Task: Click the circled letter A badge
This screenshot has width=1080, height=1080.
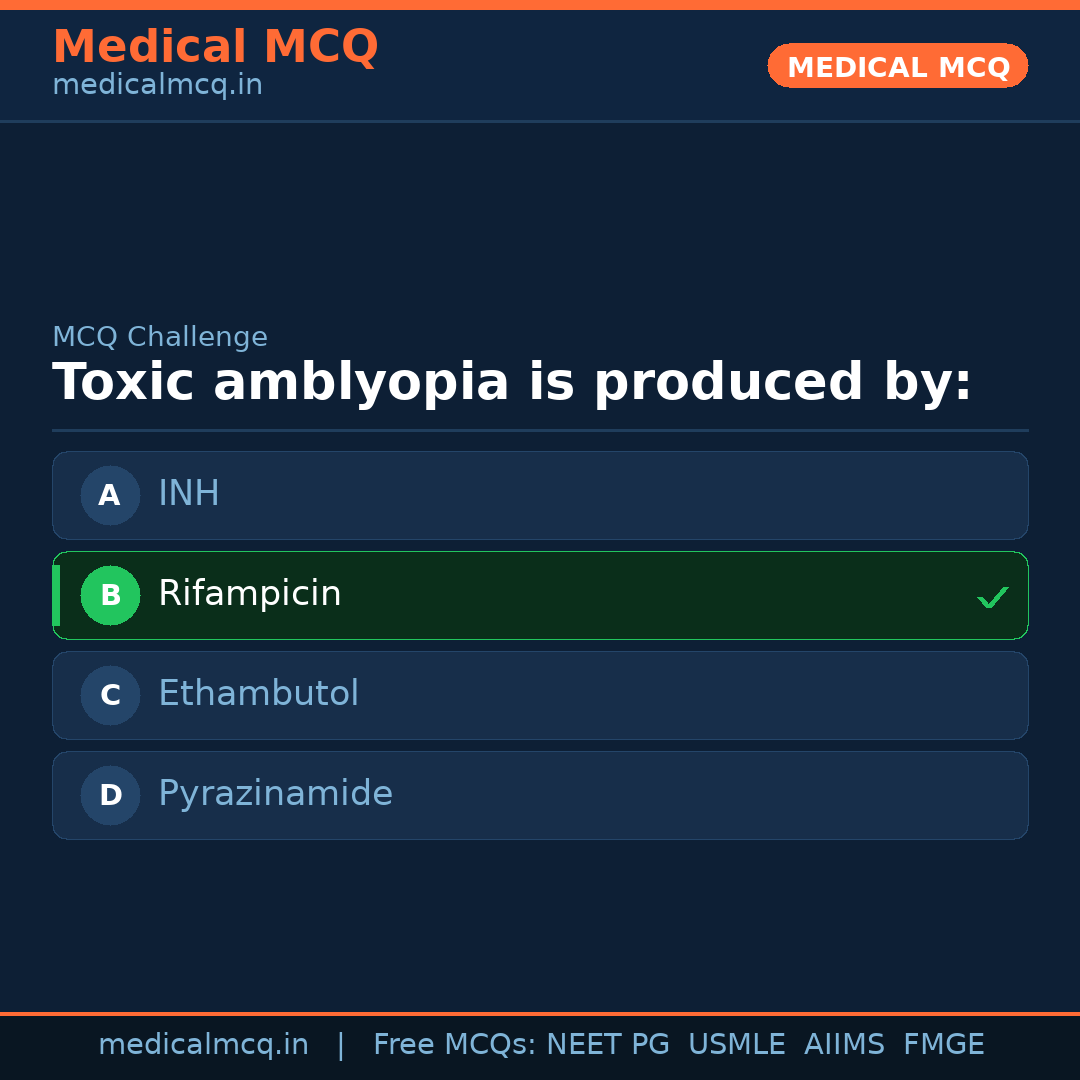Action: pos(110,495)
